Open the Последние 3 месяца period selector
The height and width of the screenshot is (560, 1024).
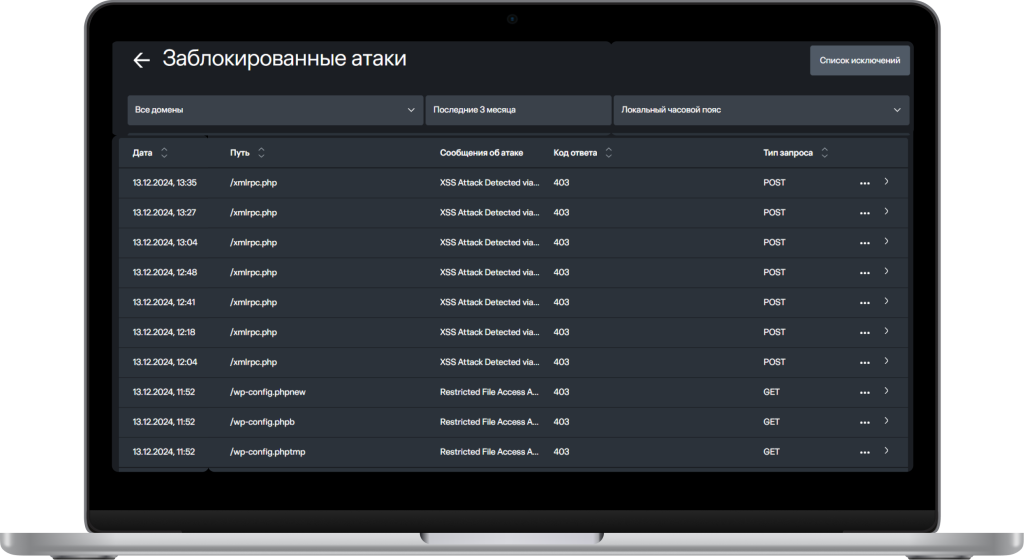[517, 110]
